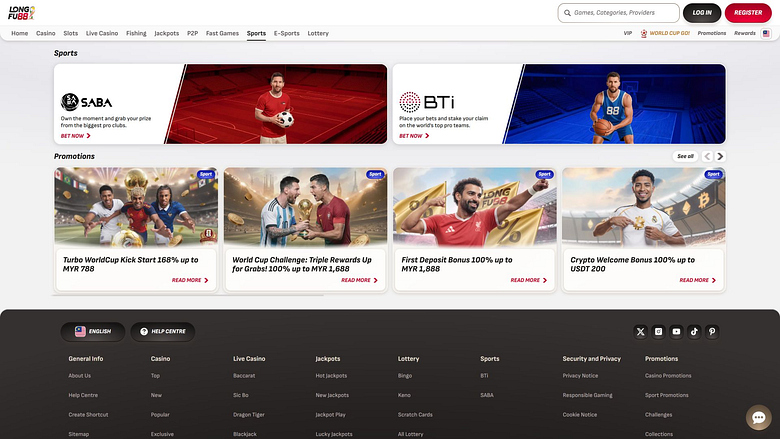
Task: Open the VIP link
Action: pyautogui.click(x=628, y=33)
